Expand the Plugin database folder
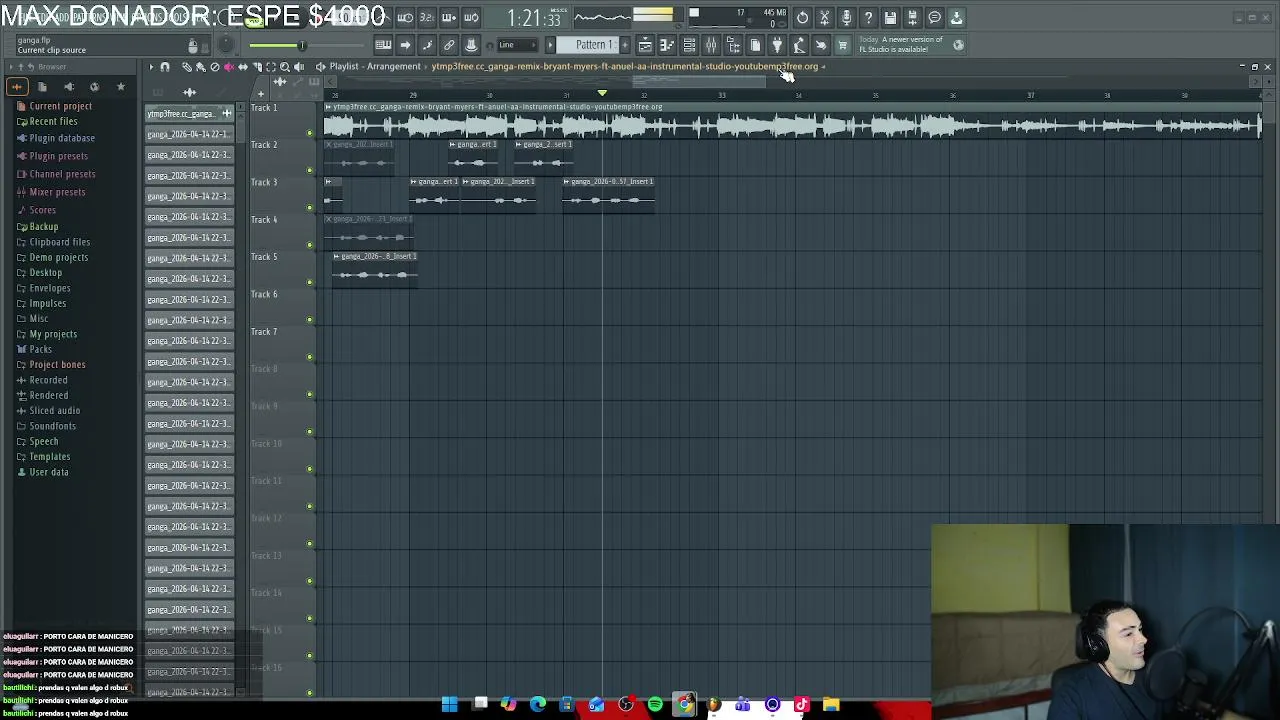 (62, 138)
